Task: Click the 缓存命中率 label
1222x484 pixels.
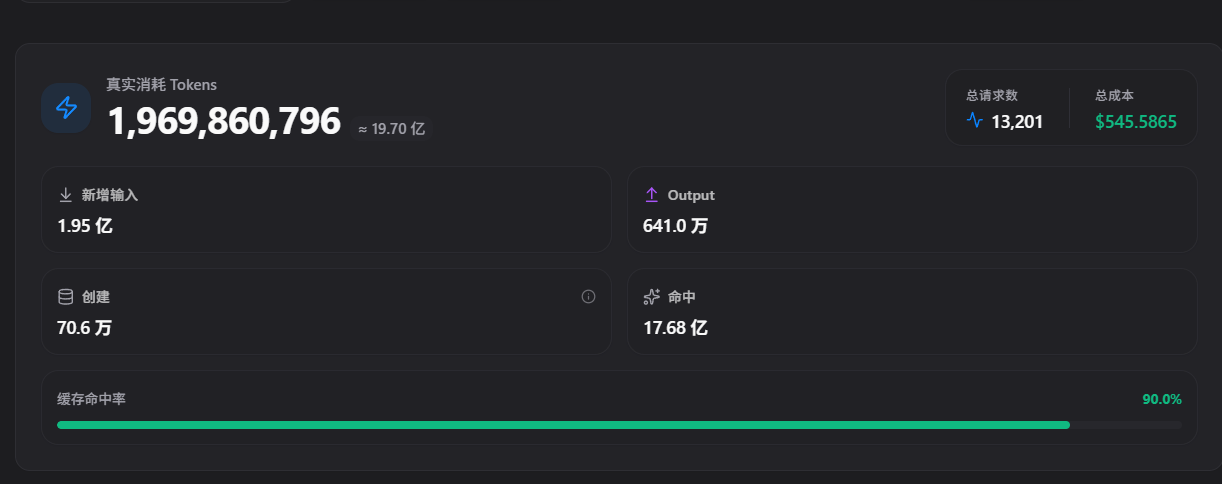Action: click(x=92, y=399)
